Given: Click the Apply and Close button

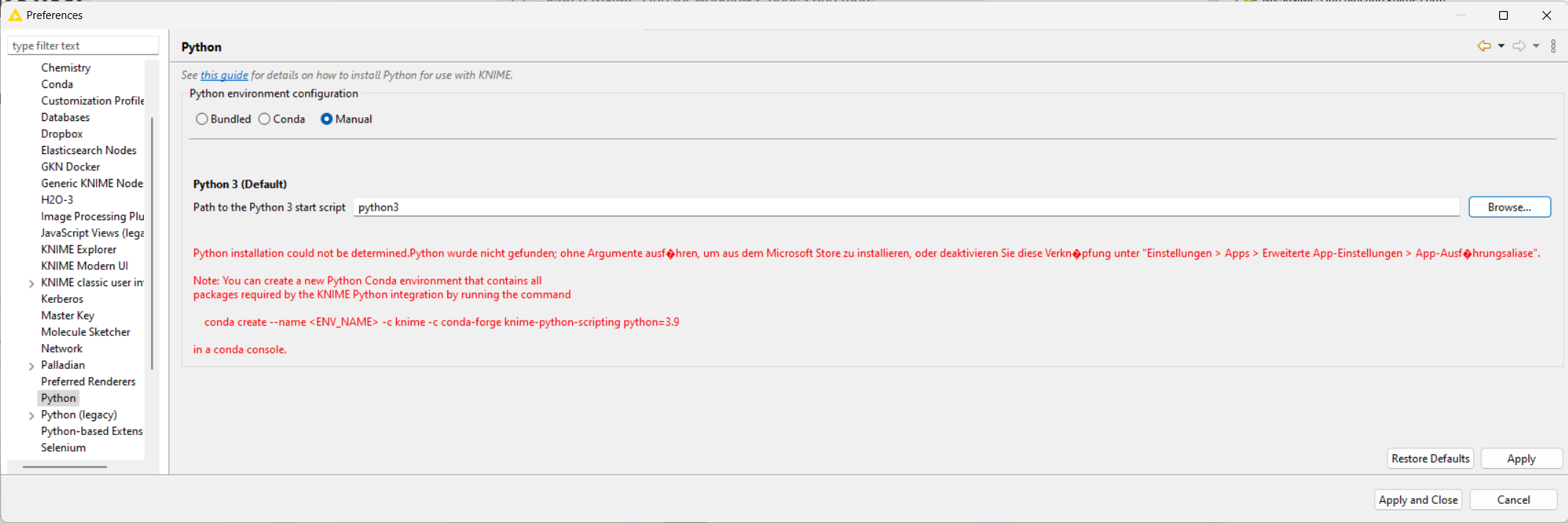Looking at the screenshot, I should pos(1418,500).
